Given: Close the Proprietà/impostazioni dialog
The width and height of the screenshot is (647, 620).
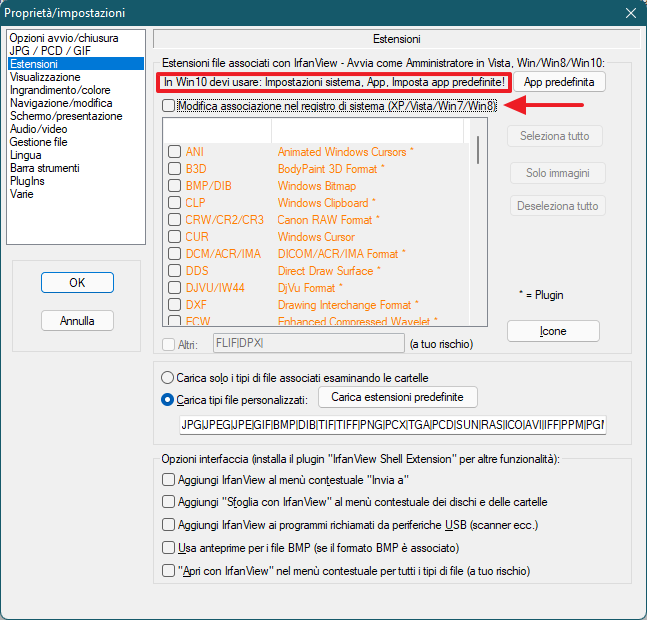Looking at the screenshot, I should [x=630, y=13].
